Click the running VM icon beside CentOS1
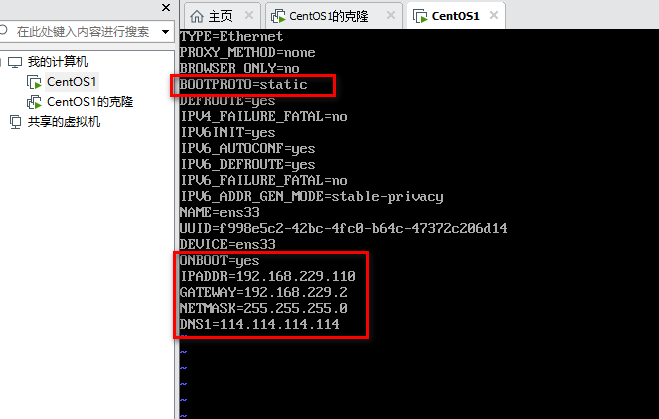Viewport: 659px width, 419px height. tap(34, 82)
